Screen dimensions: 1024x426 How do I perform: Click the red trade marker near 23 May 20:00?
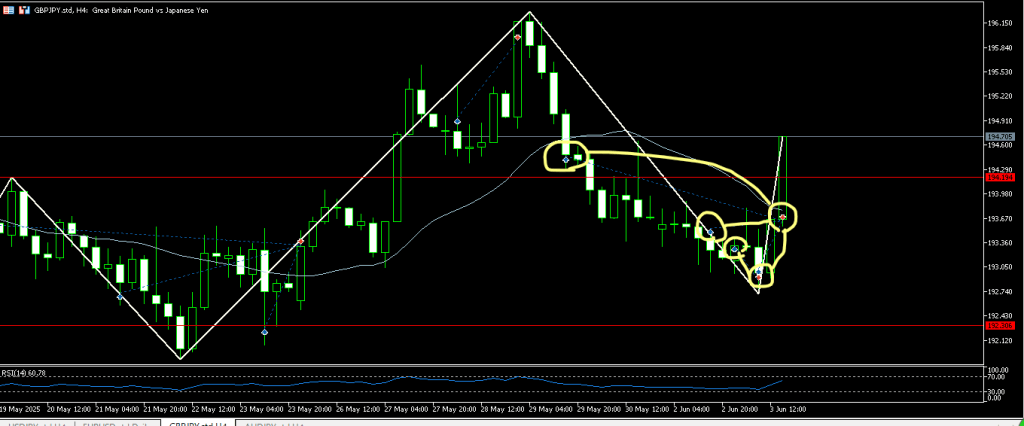coord(300,242)
